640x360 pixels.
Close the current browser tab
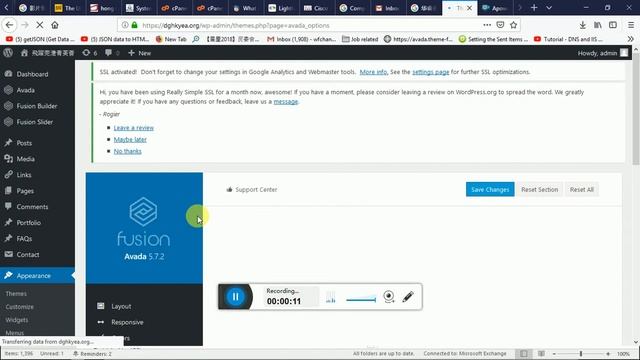pyautogui.click(x=469, y=8)
